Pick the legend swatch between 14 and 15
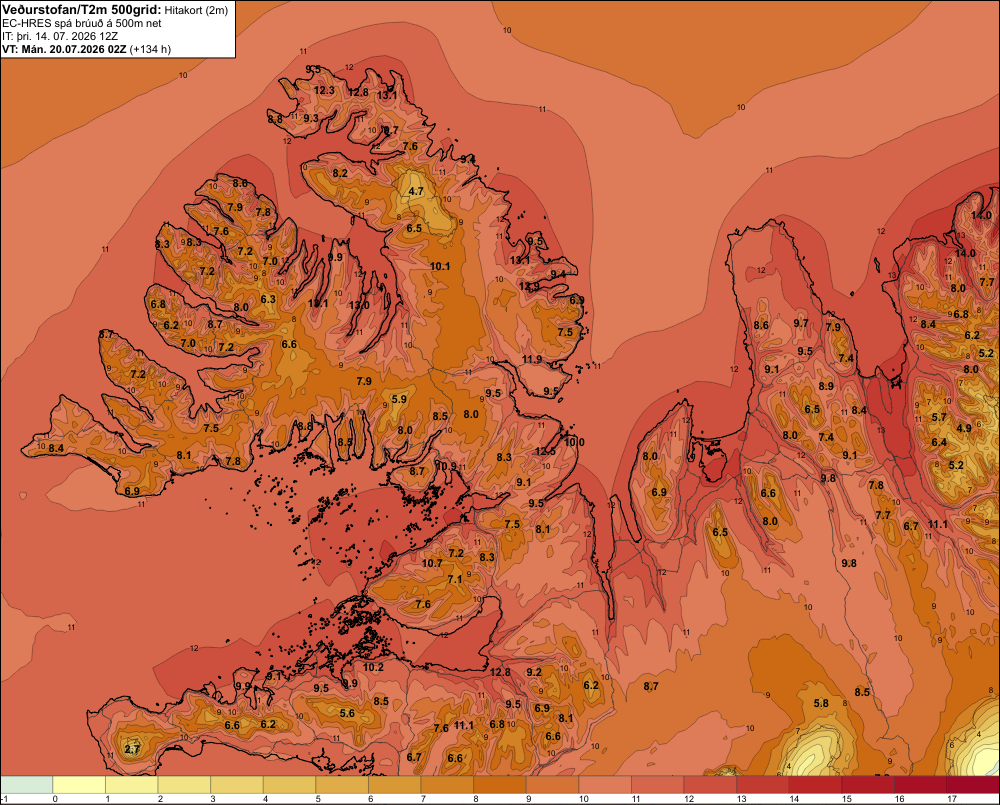The width and height of the screenshot is (1000, 805). tap(816, 784)
